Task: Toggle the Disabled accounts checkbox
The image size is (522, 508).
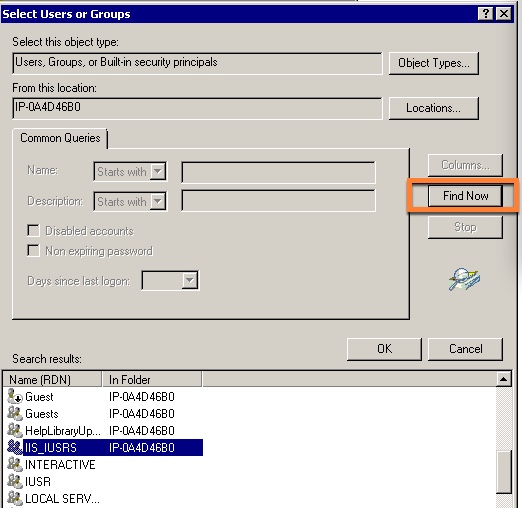Action: [33, 230]
